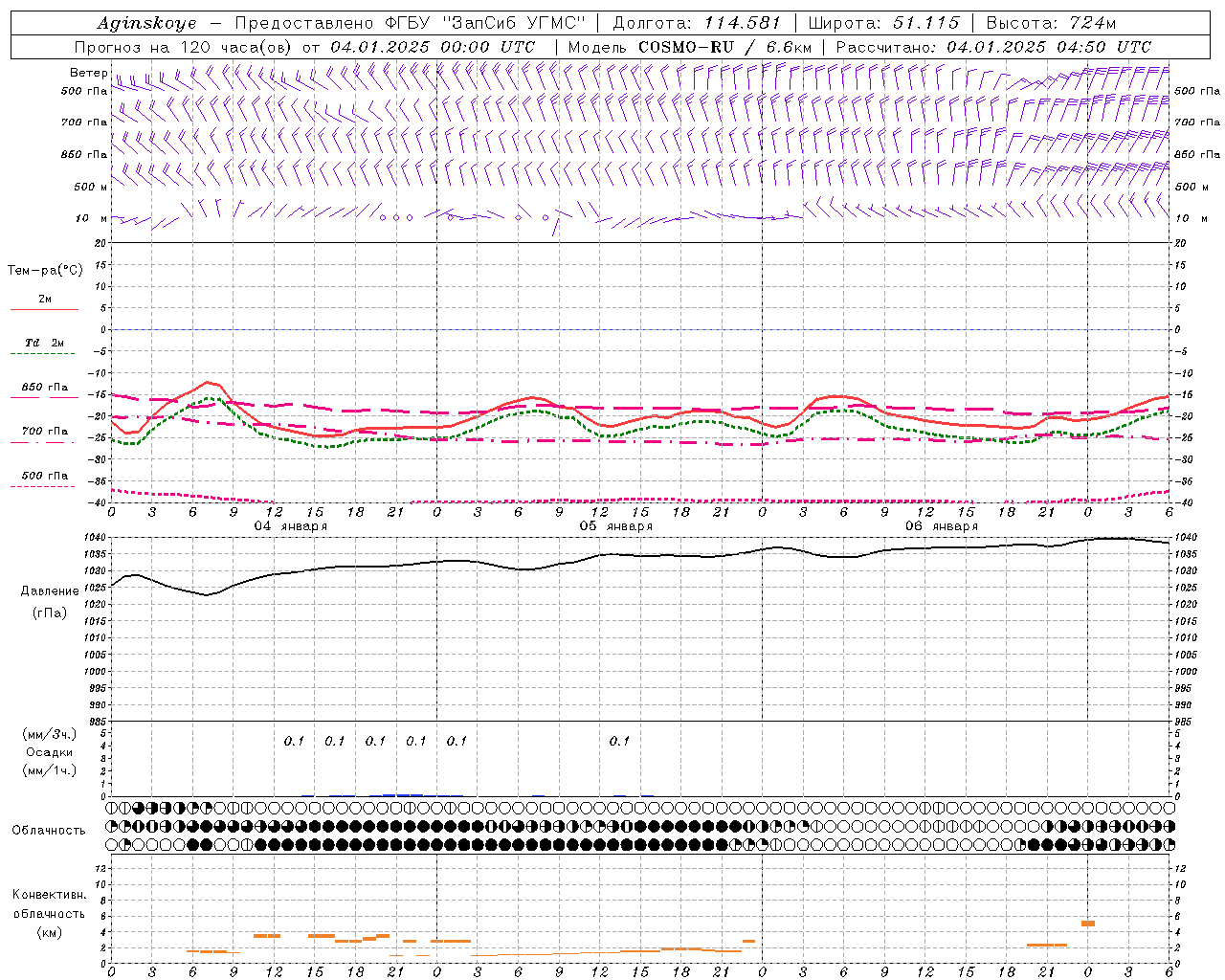Click the Широта: 51.115 header value

coord(883,23)
